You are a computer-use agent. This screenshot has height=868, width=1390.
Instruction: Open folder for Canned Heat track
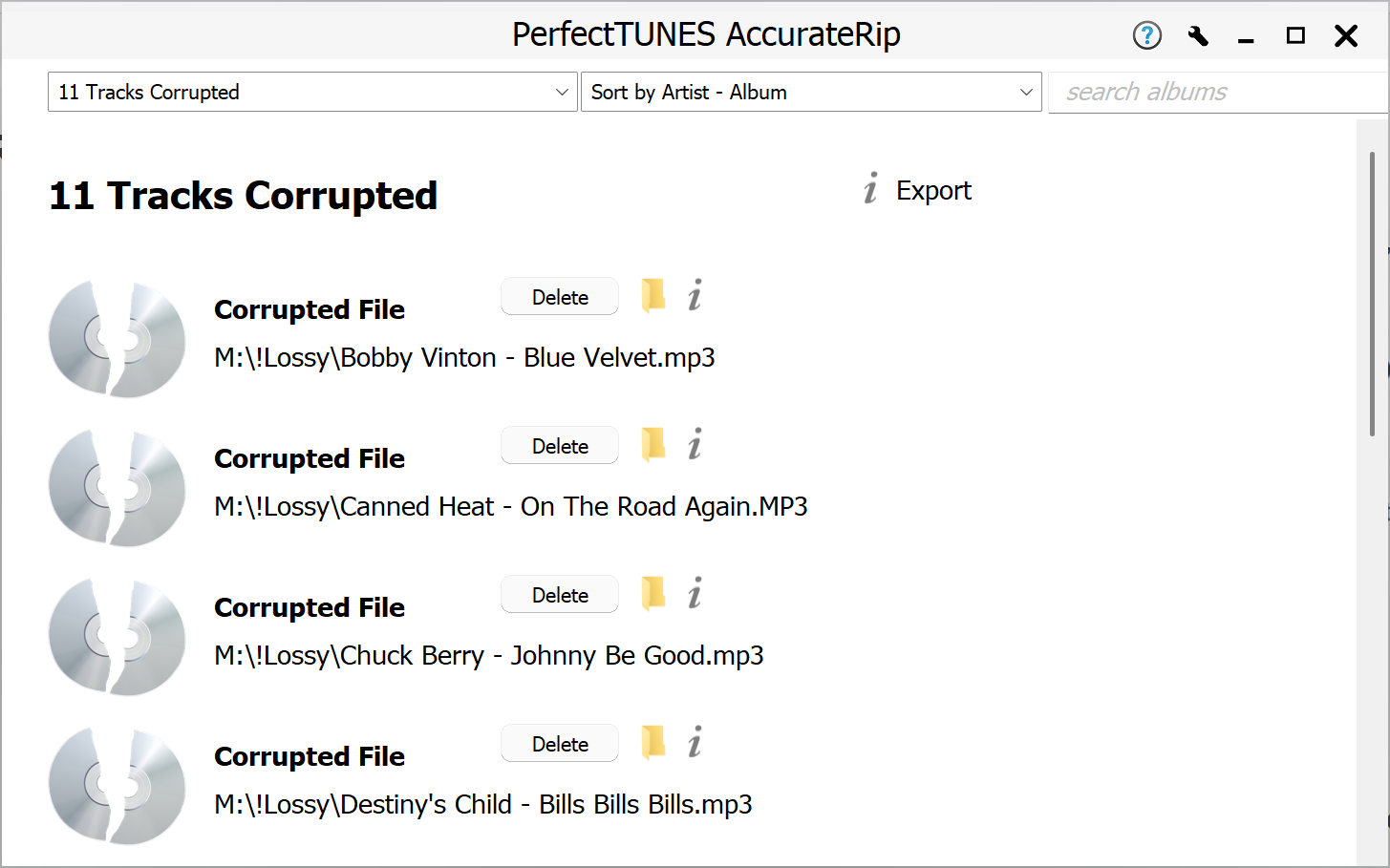click(653, 445)
